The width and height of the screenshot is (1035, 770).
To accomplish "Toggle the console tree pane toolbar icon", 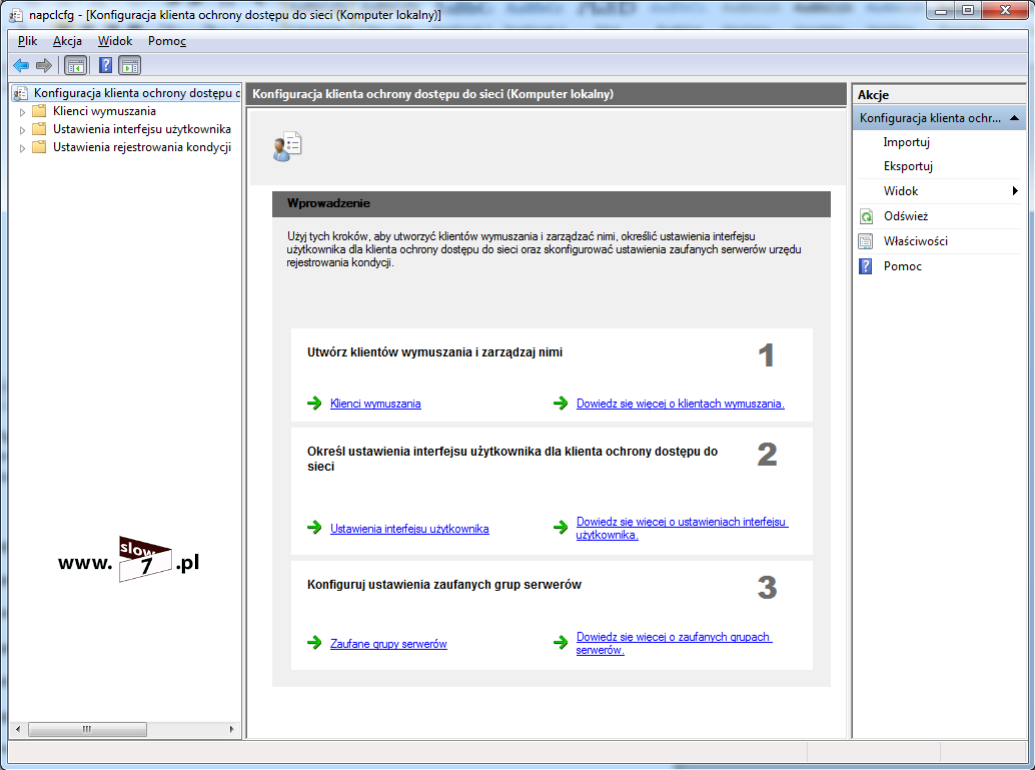I will [75, 65].
